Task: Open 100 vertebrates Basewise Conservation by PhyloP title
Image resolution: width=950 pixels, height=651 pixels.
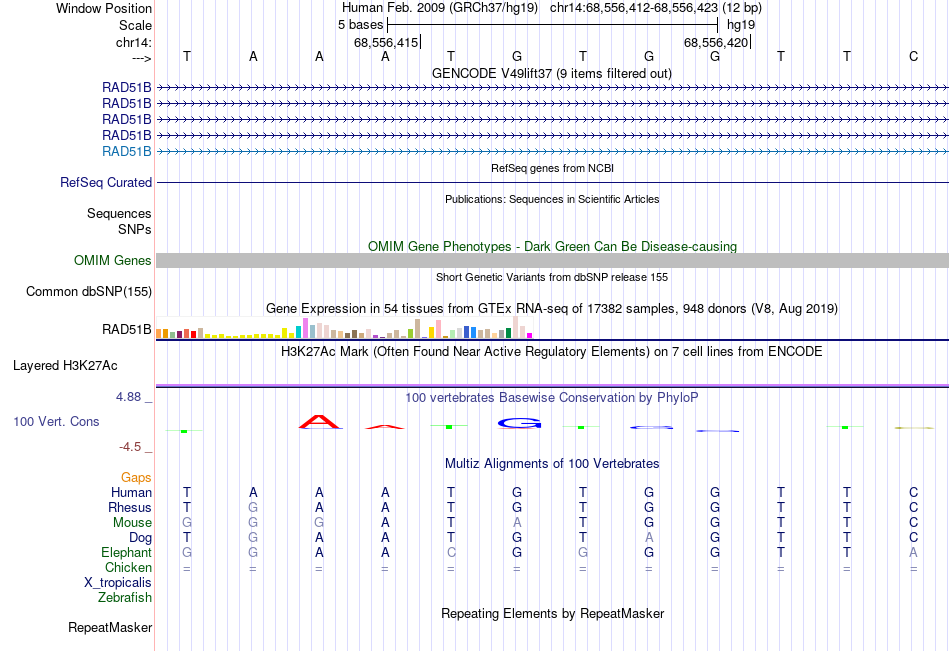Action: point(552,398)
